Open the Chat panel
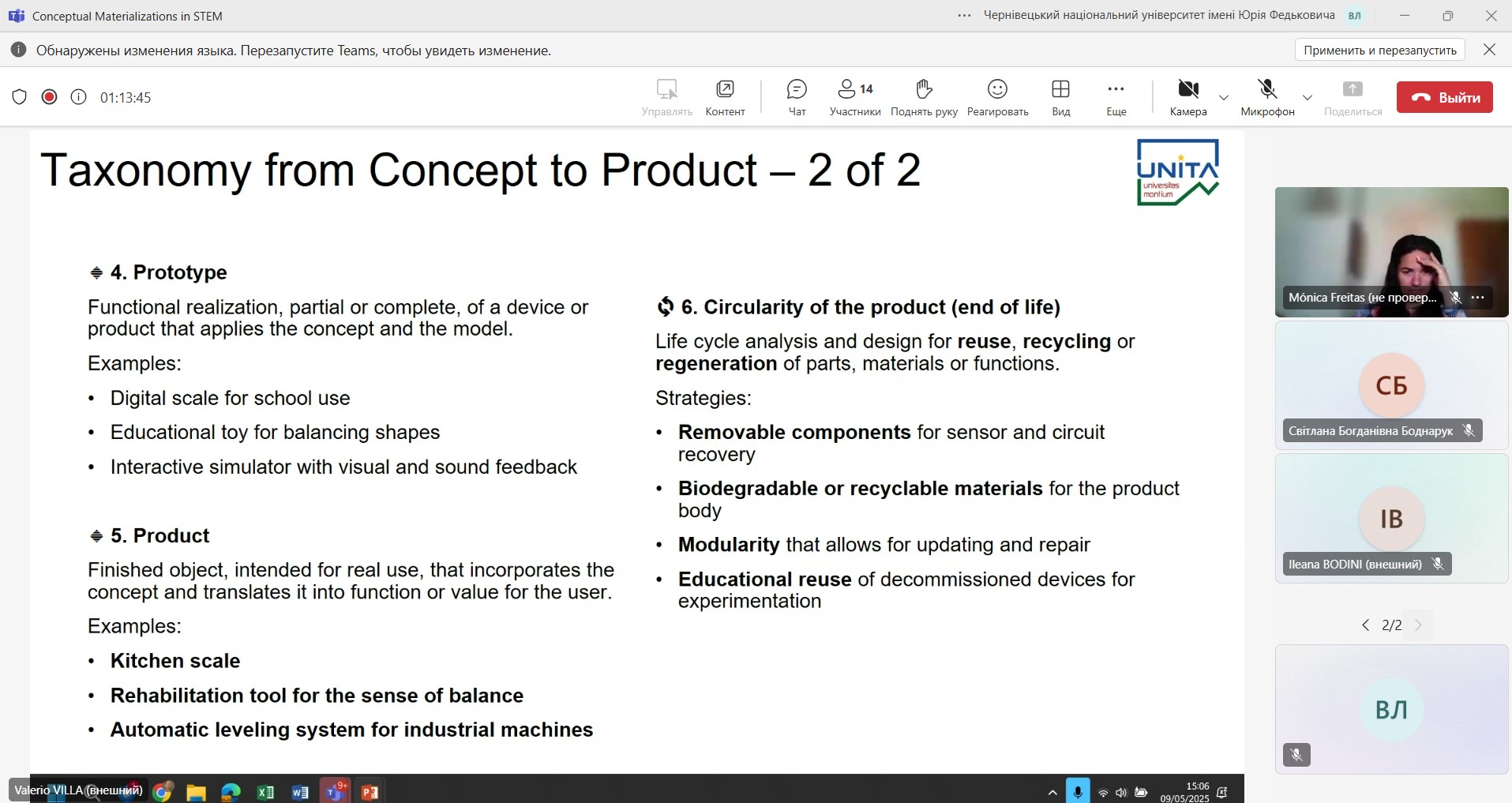Image resolution: width=1512 pixels, height=803 pixels. pyautogui.click(x=797, y=98)
